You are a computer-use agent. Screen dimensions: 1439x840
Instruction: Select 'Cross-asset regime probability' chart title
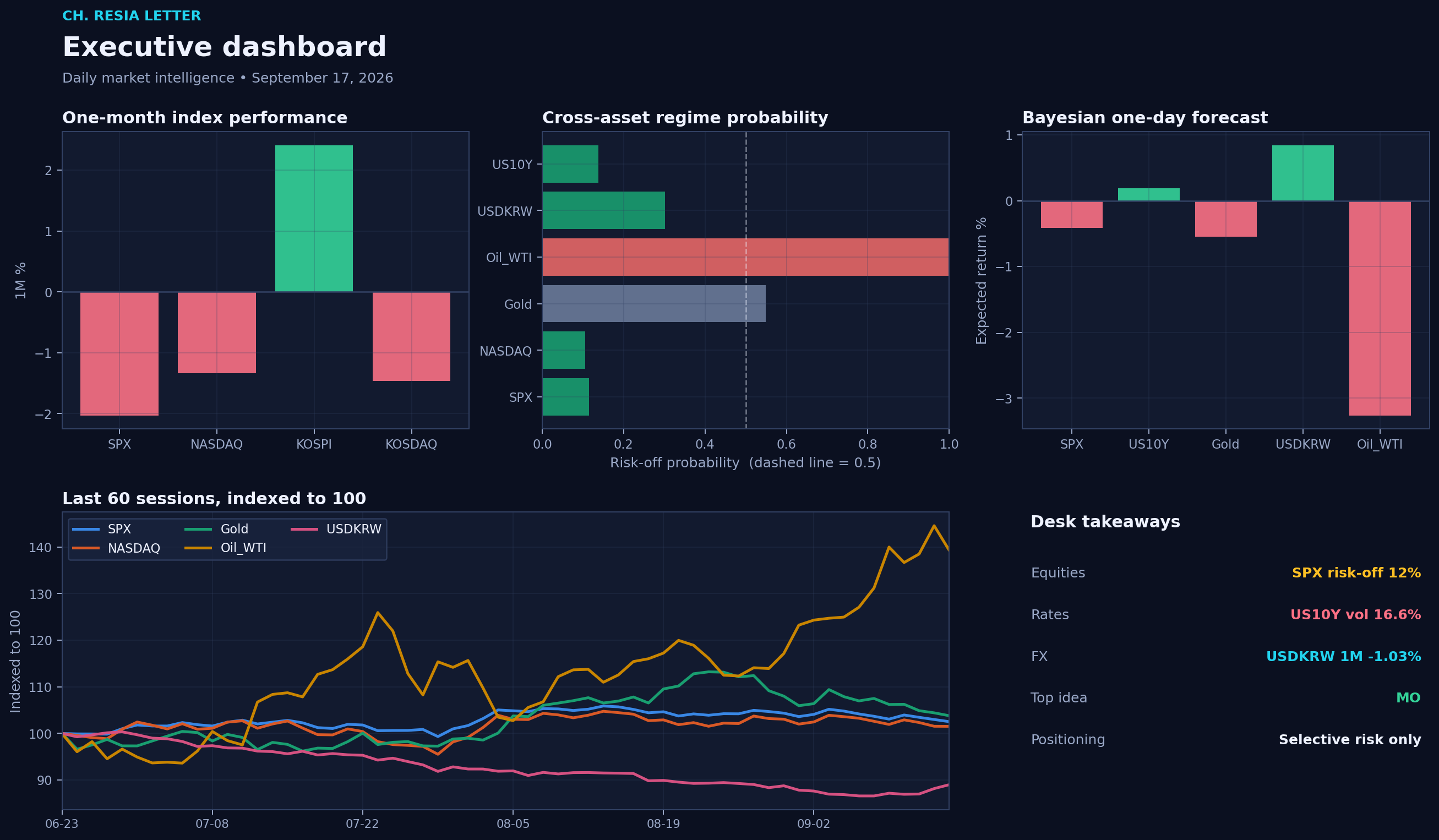coord(685,118)
